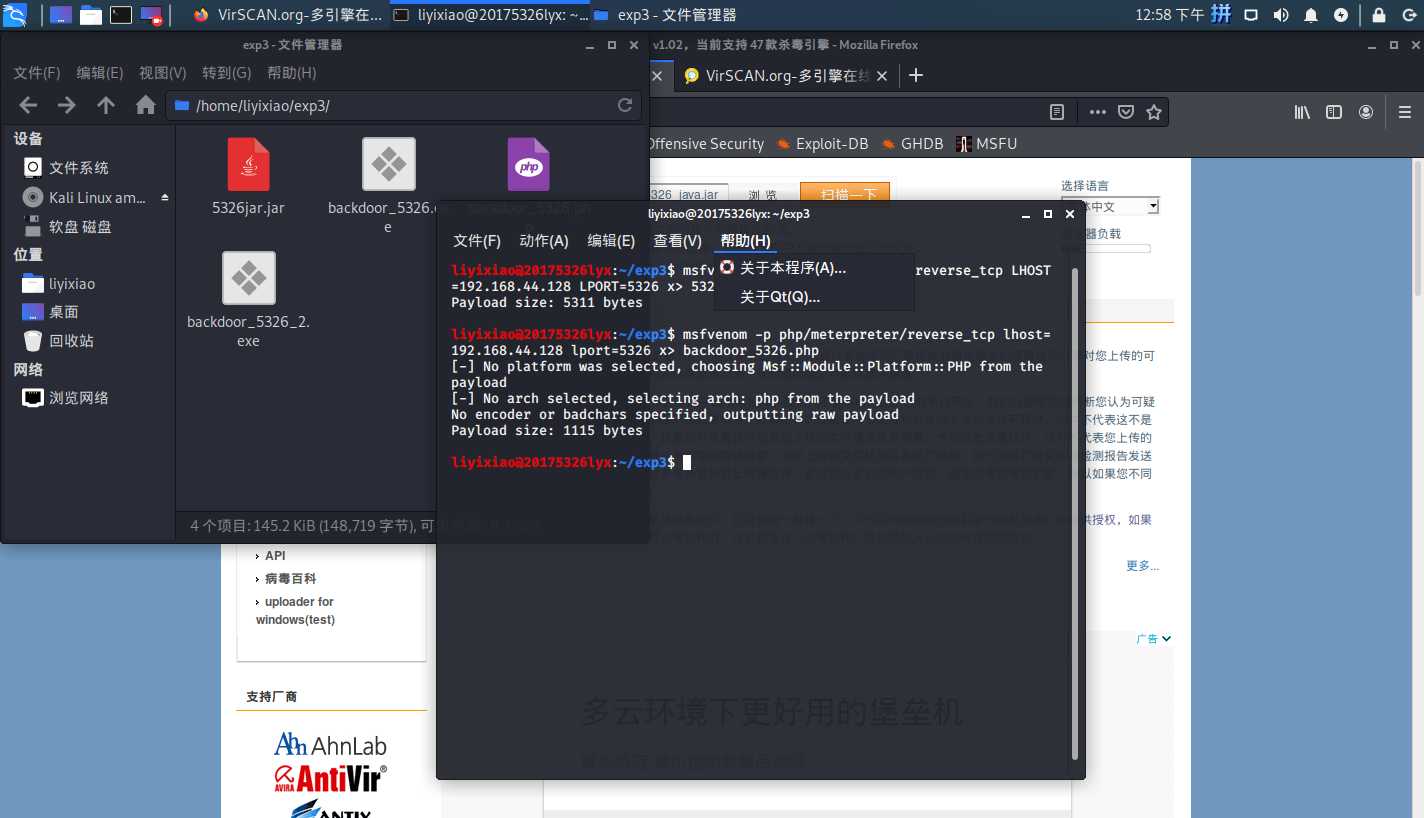The width and height of the screenshot is (1424, 818).
Task: Open 帮助(H) menu in file manager
Action: [x=292, y=73]
